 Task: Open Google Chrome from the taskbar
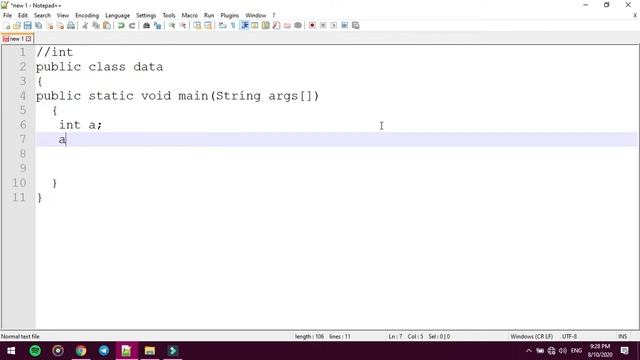click(x=81, y=351)
